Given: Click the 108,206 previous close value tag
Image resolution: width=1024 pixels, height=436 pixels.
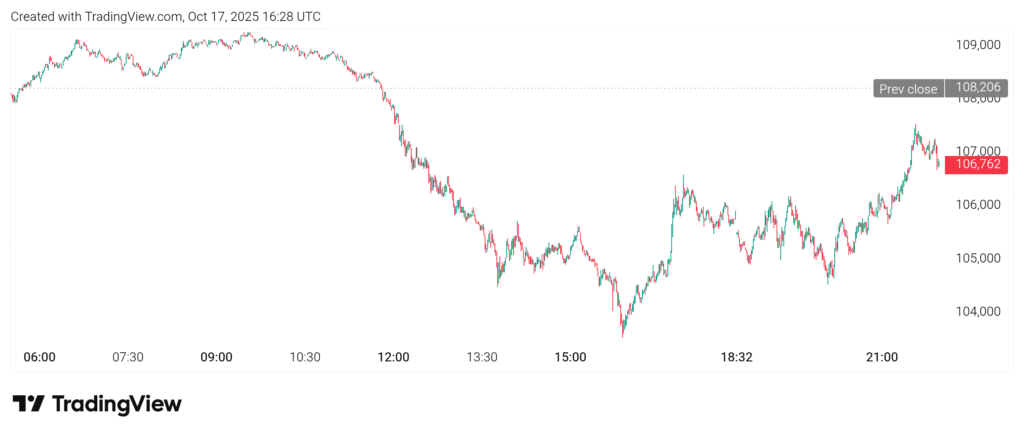Looking at the screenshot, I should click(x=979, y=88).
